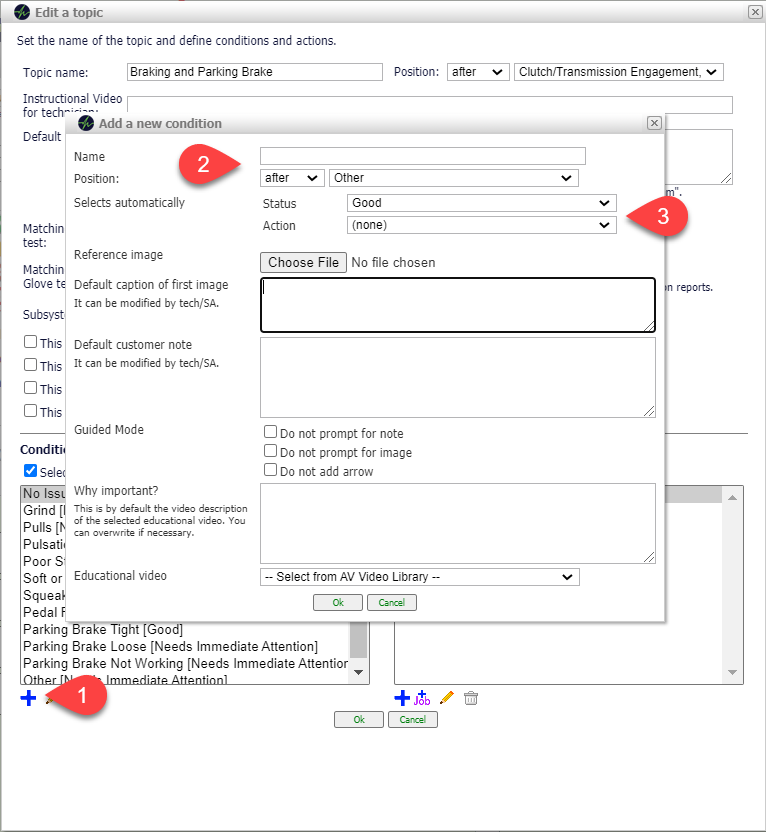Screen dimensions: 766x832
Task: Click the blue plus icon beside the Job icon
Action: click(x=402, y=698)
